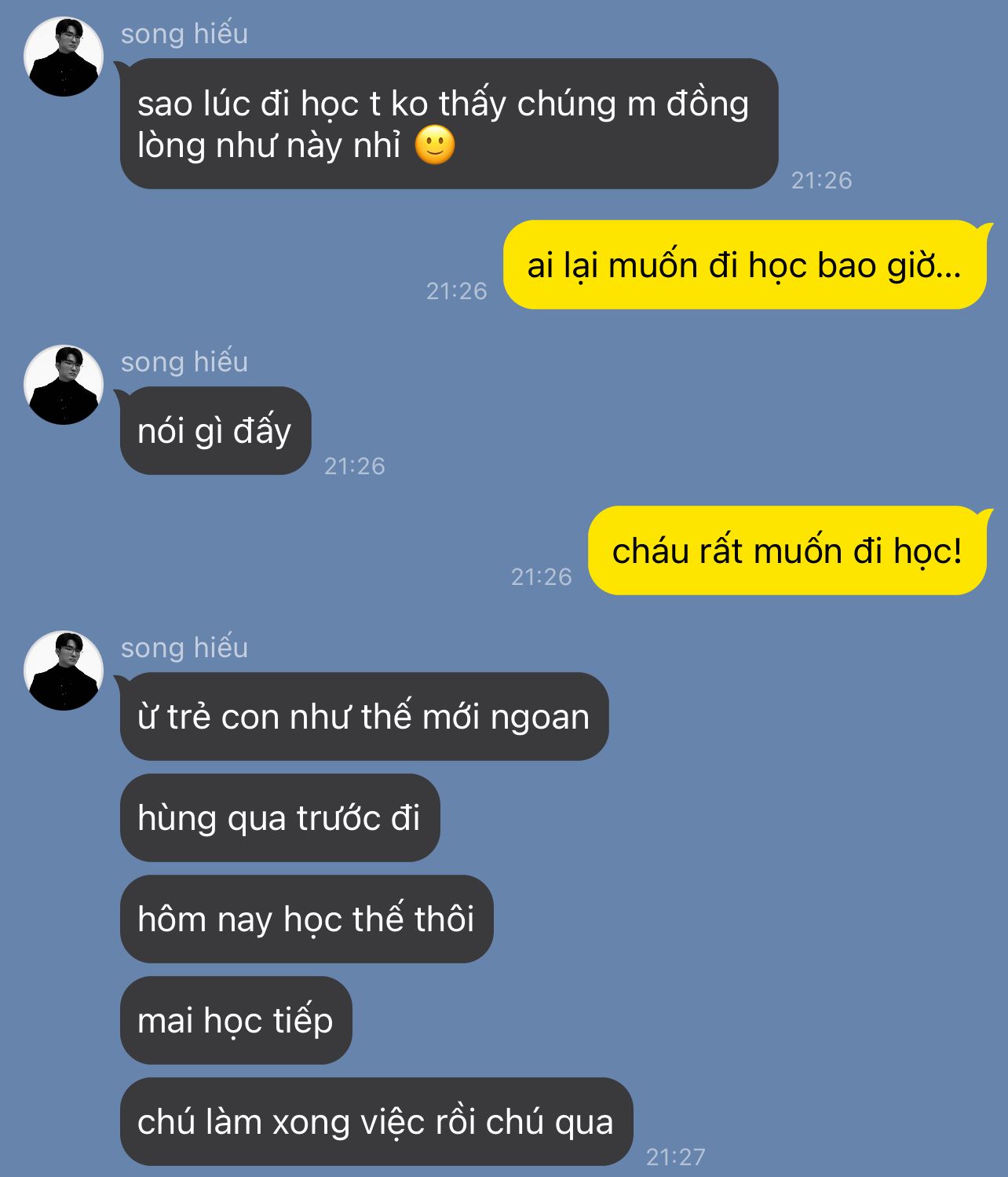Select the 'sao lúc đi học' message bubble

coord(449,123)
